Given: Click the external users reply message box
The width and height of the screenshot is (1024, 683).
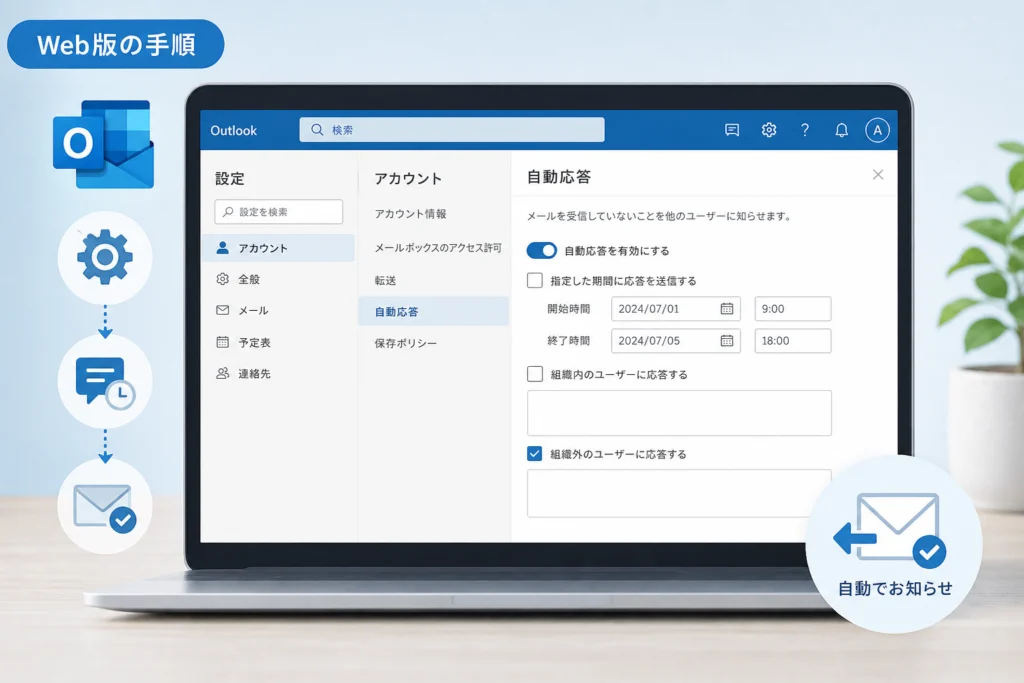Looking at the screenshot, I should pos(679,494).
